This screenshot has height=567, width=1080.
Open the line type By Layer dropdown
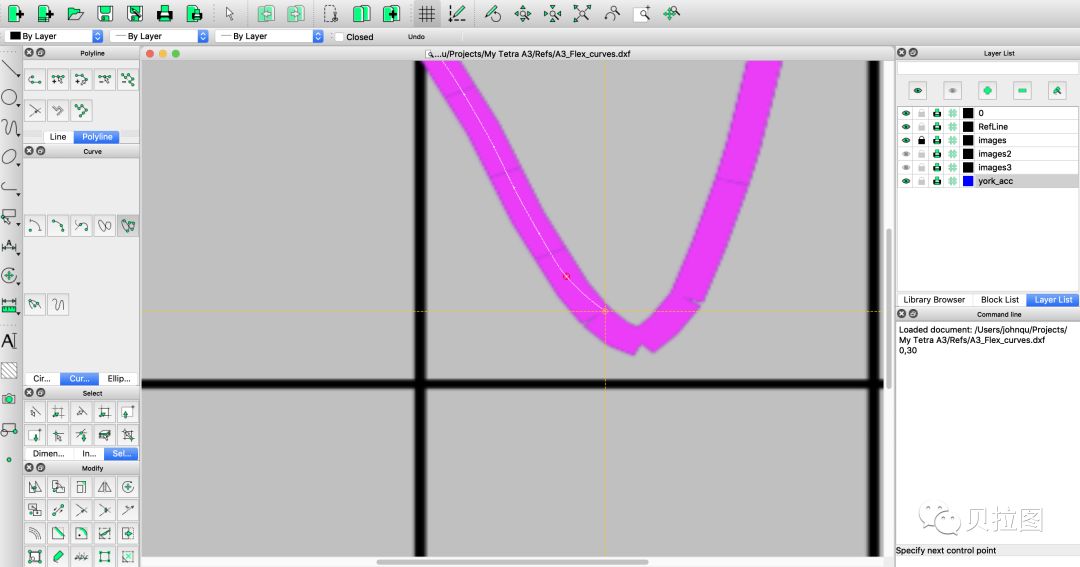(x=269, y=36)
